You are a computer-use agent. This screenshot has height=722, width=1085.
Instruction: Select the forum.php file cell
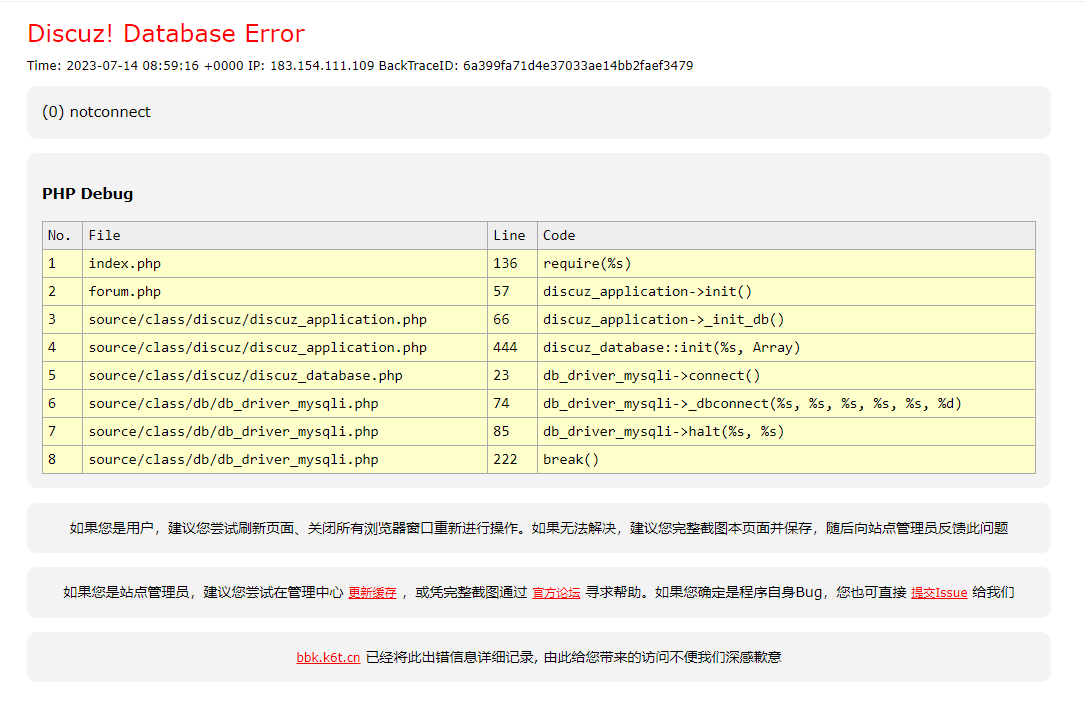[x=125, y=292]
